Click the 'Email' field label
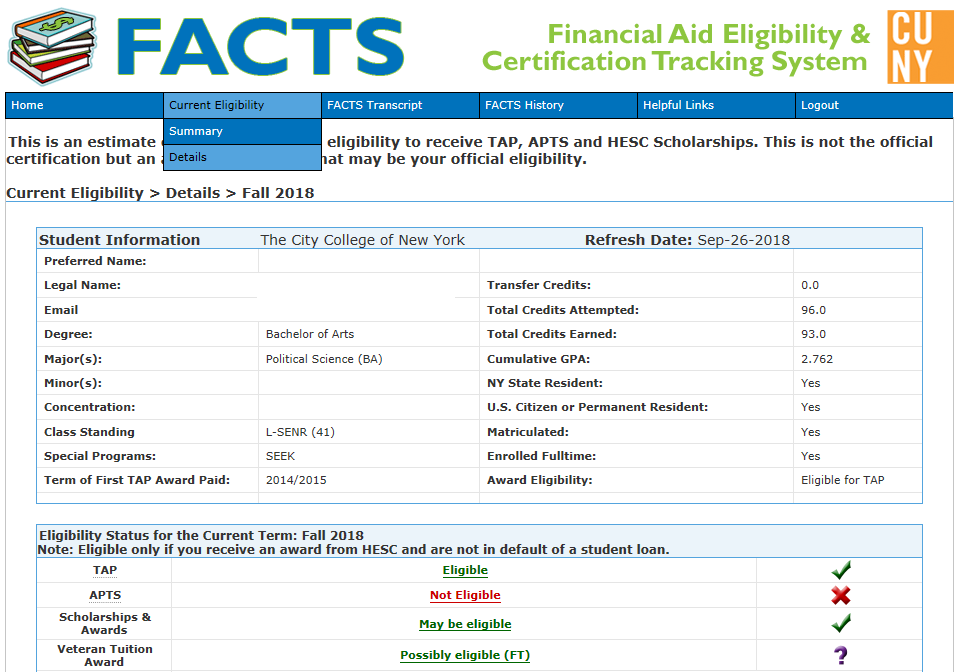The image size is (957, 672). coord(61,310)
